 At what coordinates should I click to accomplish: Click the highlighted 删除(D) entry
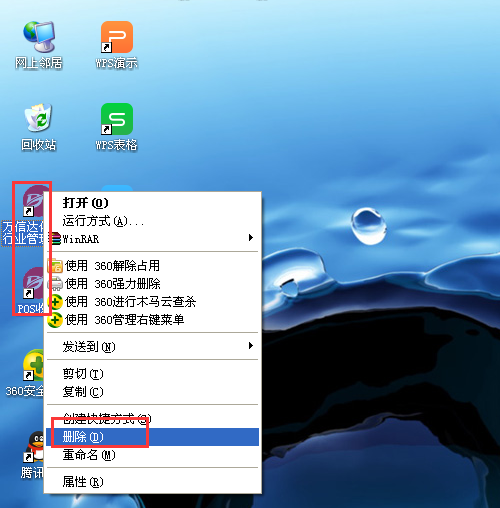pos(152,437)
